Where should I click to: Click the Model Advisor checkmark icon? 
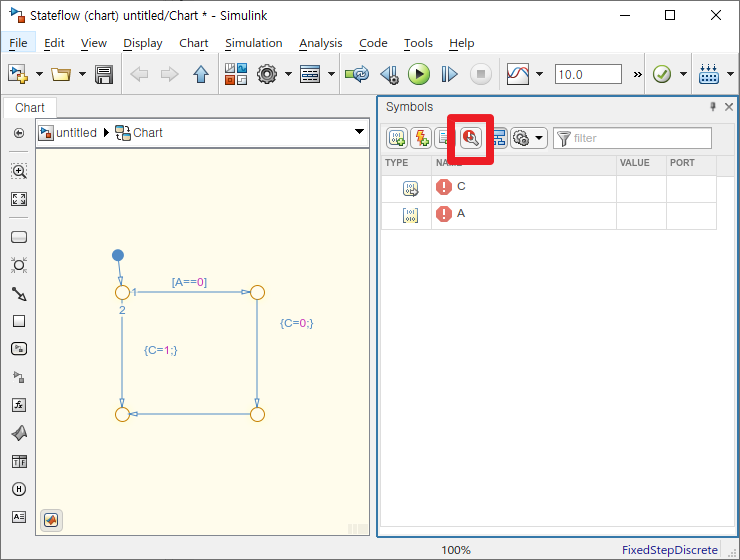point(662,74)
